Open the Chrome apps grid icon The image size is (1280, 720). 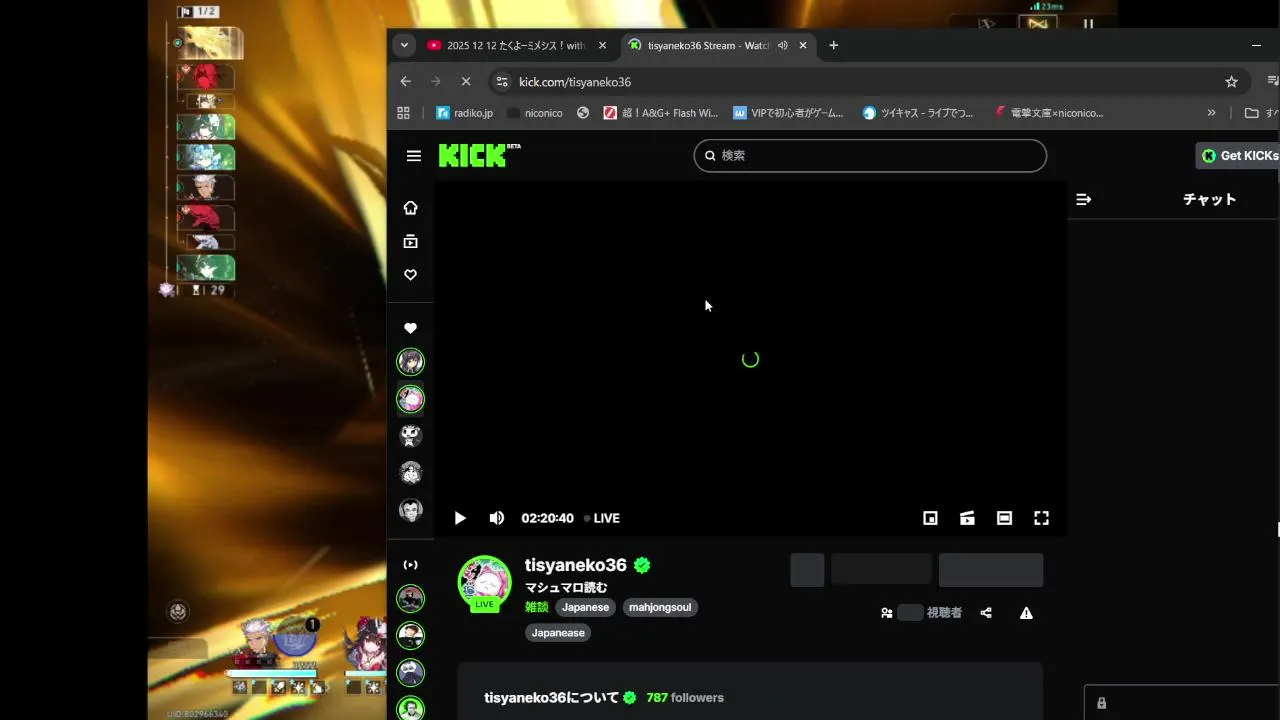pos(404,113)
